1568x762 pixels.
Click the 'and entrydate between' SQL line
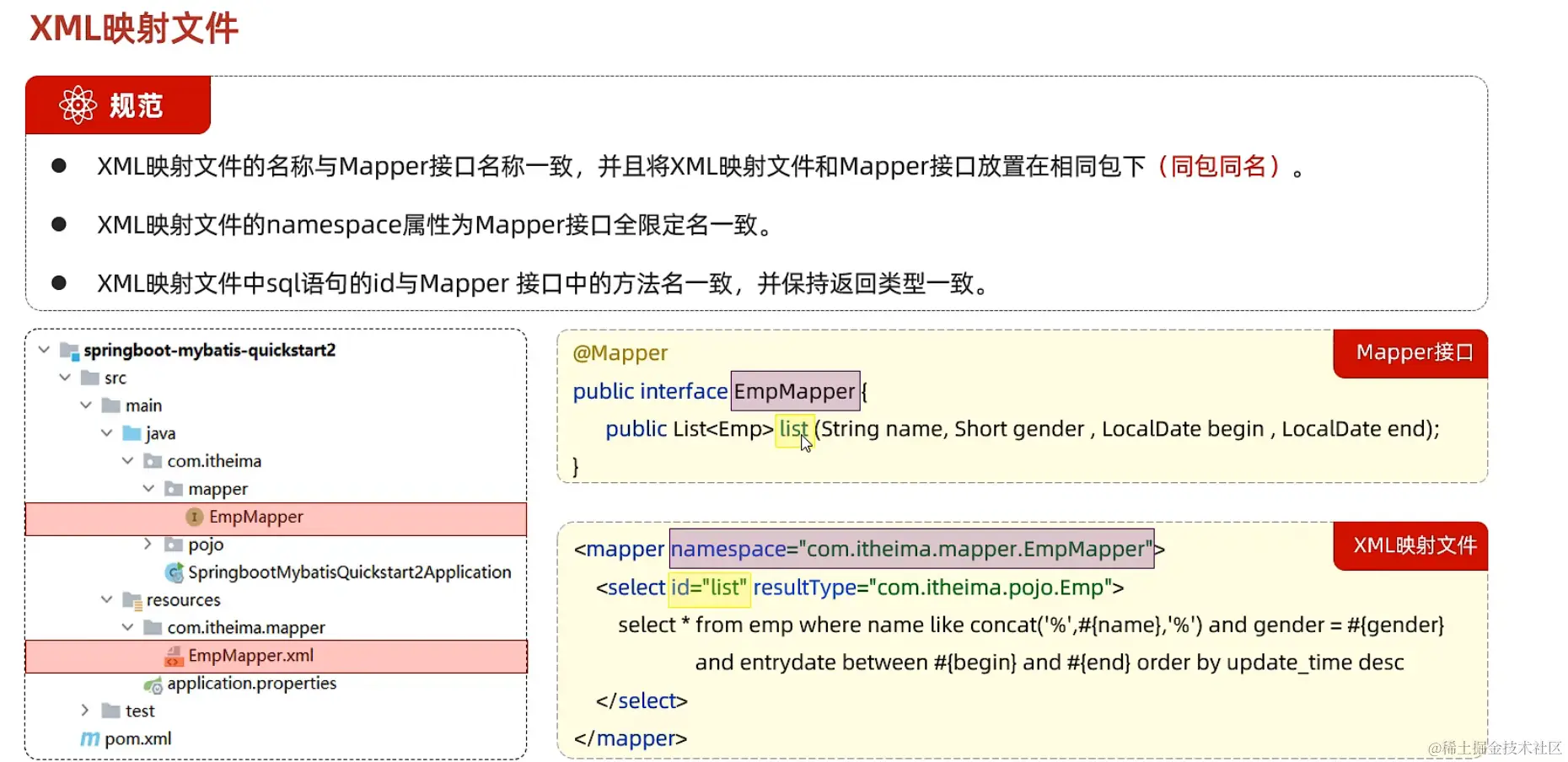1050,663
